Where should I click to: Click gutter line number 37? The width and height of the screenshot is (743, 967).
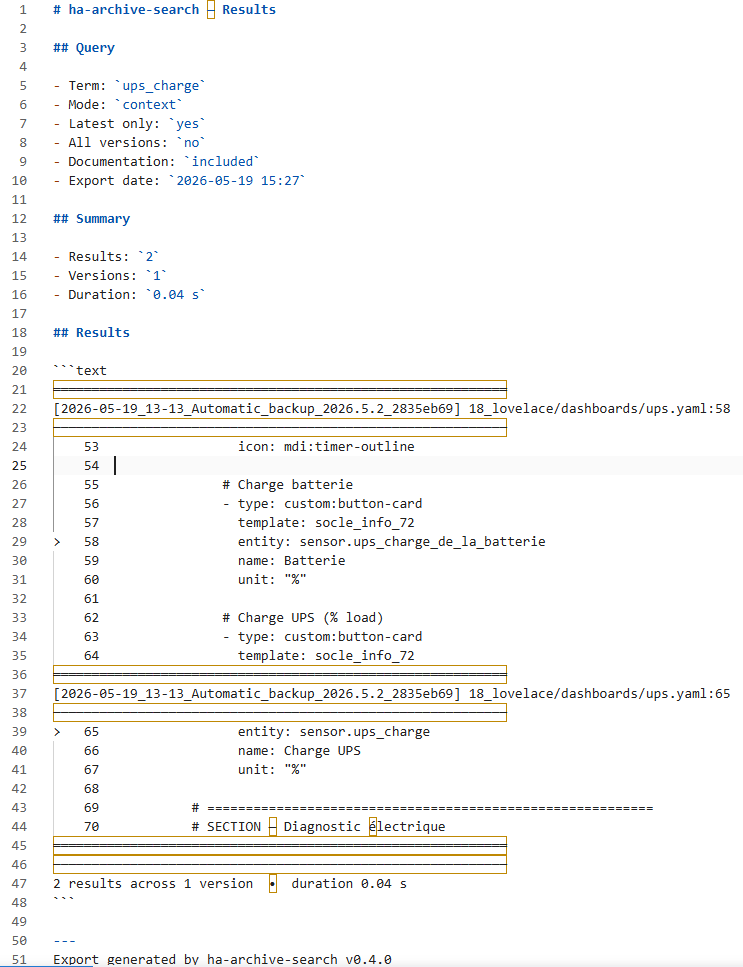tap(19, 694)
